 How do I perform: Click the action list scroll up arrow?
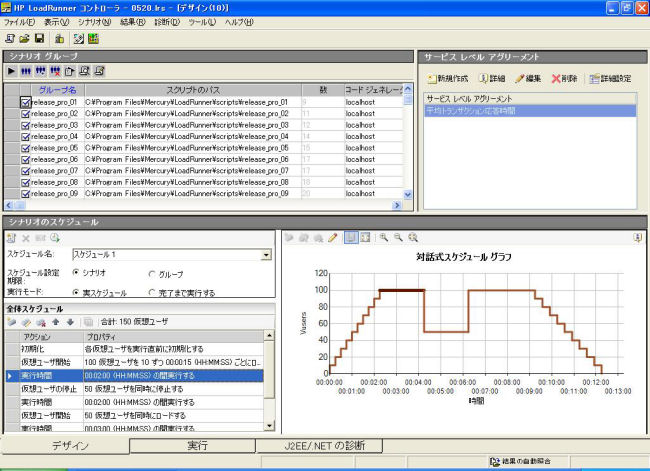pos(269,335)
